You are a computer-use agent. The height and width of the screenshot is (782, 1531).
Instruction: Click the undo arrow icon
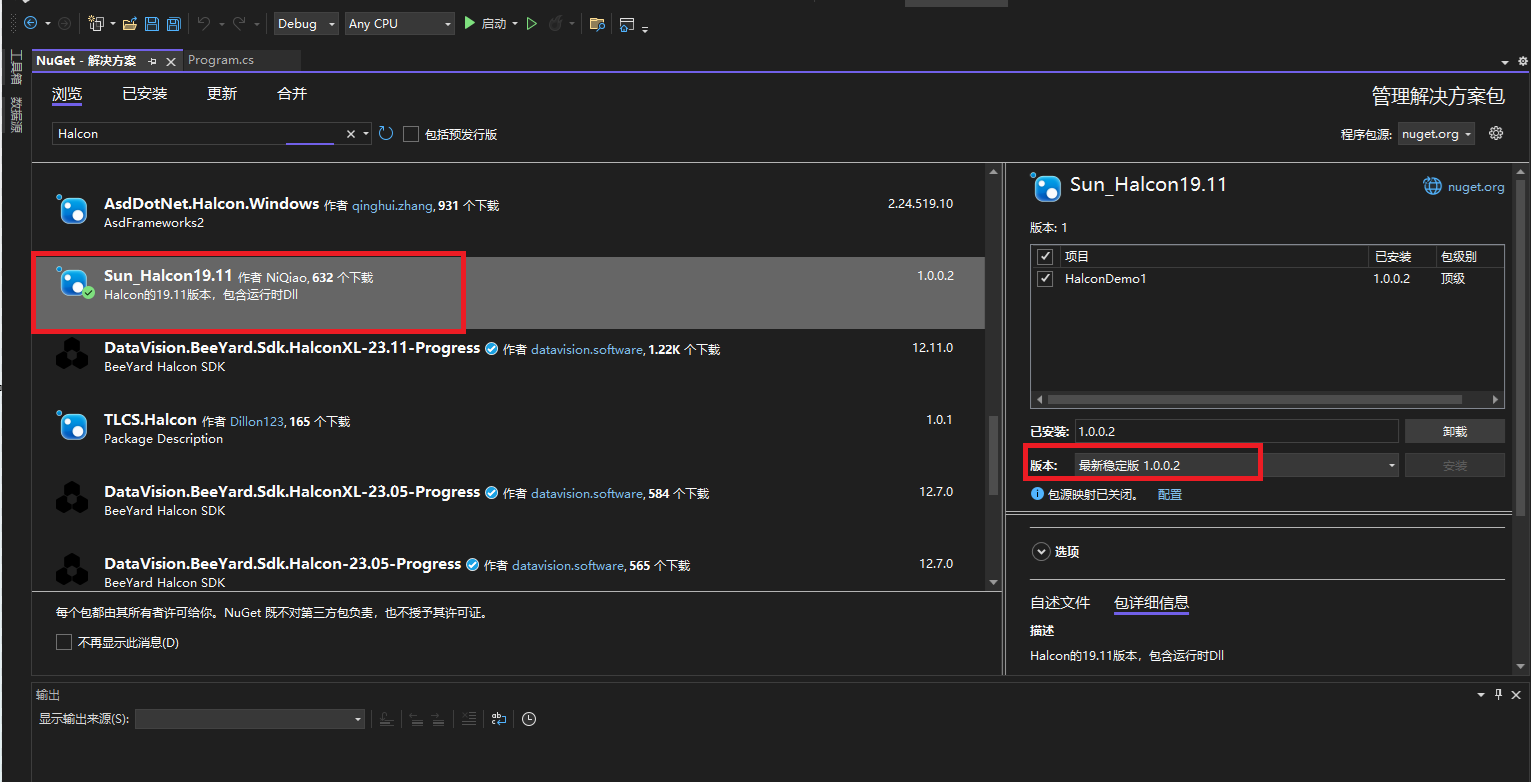coord(204,23)
